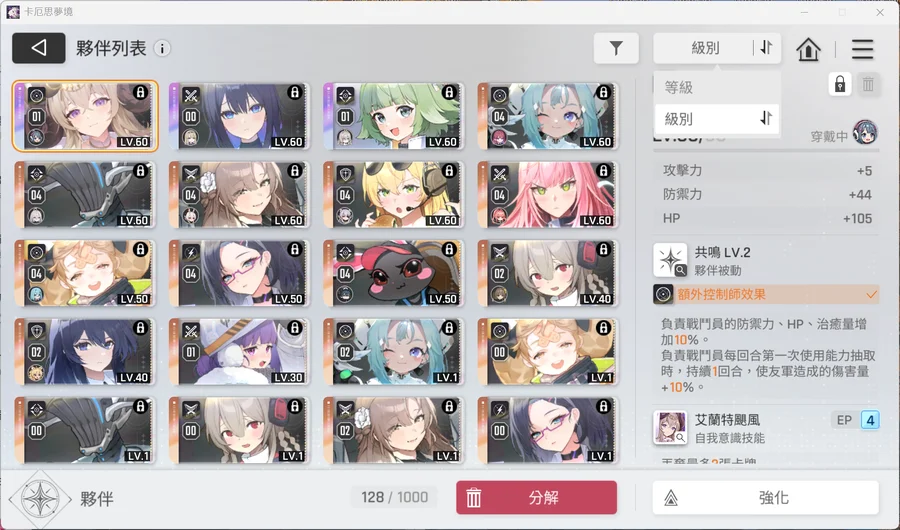Toggle the checkmark on 額外控制師效果
The height and width of the screenshot is (530, 900).
click(871, 295)
